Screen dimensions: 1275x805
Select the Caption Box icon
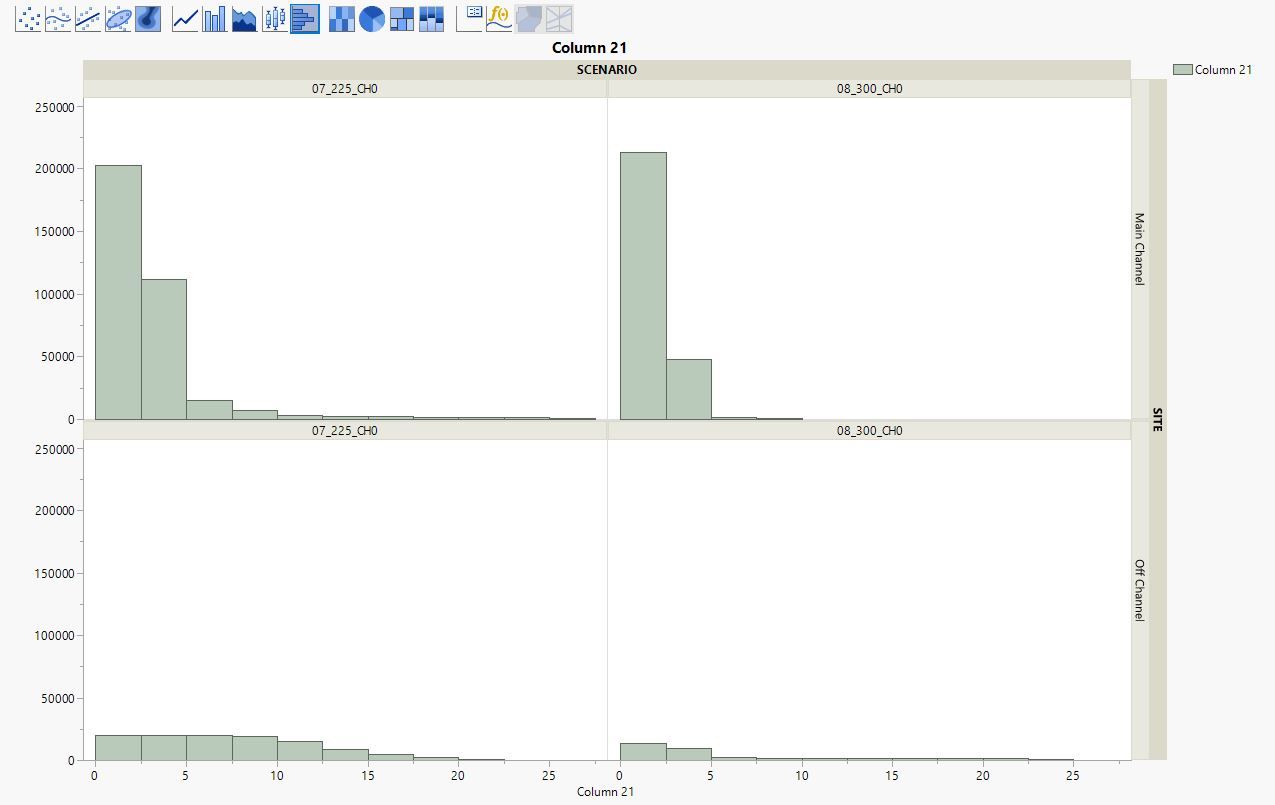pos(470,18)
